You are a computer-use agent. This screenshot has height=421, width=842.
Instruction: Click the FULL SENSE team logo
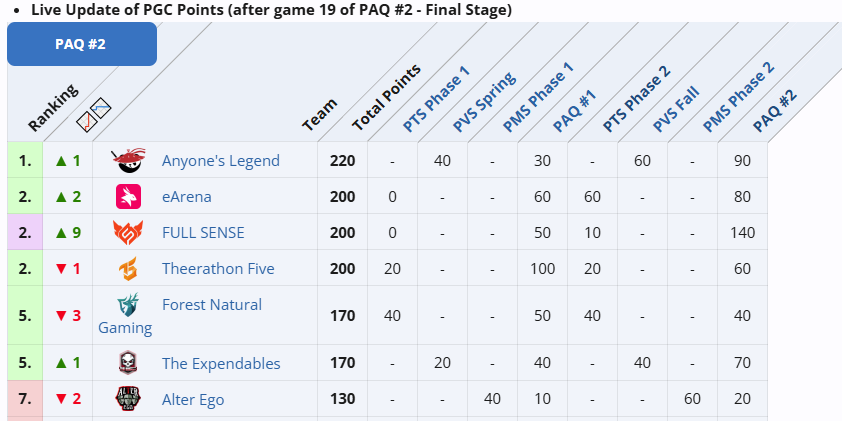coord(129,232)
